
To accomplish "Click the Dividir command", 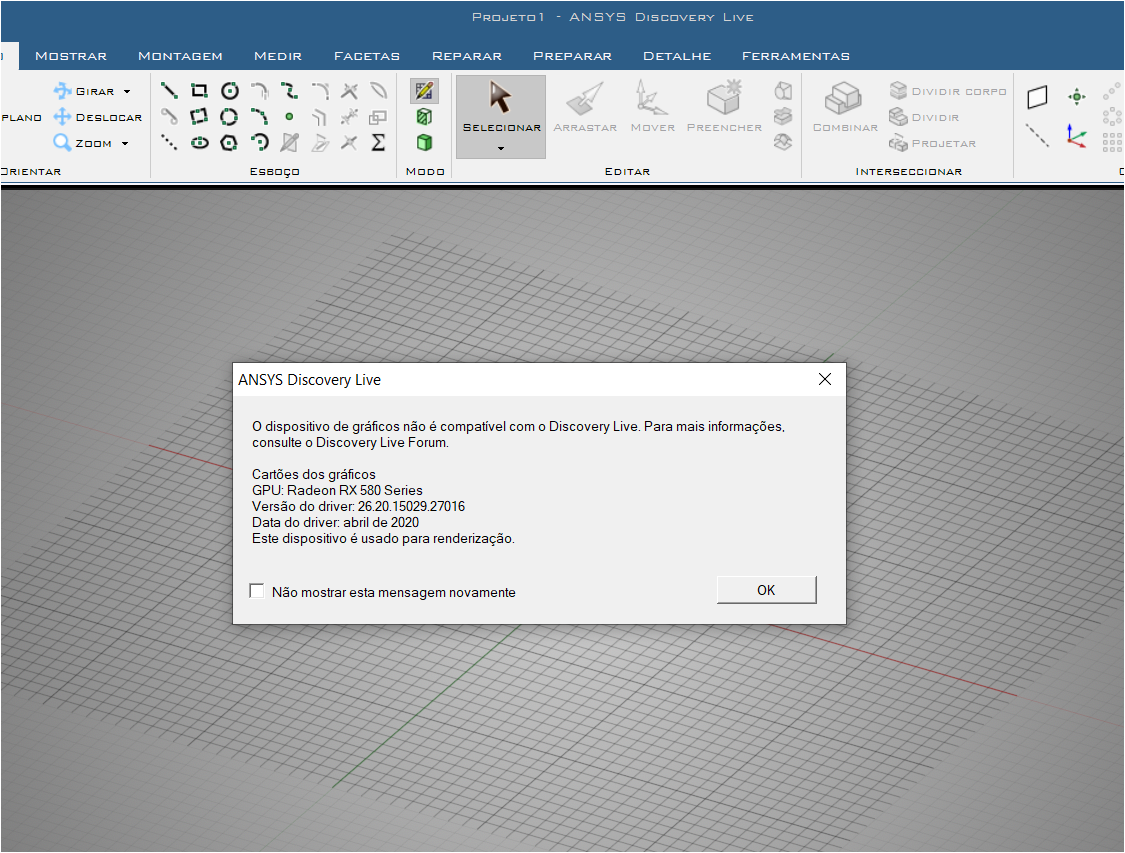I will 923,117.
